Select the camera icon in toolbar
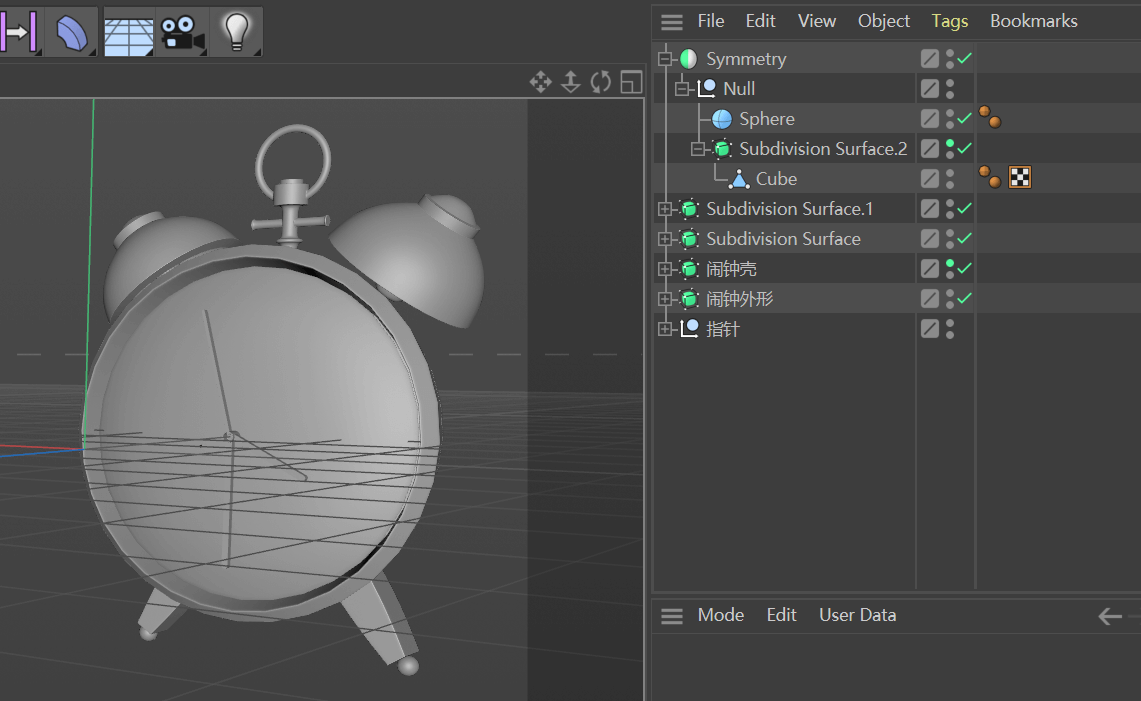This screenshot has height=701, width=1141. 182,32
